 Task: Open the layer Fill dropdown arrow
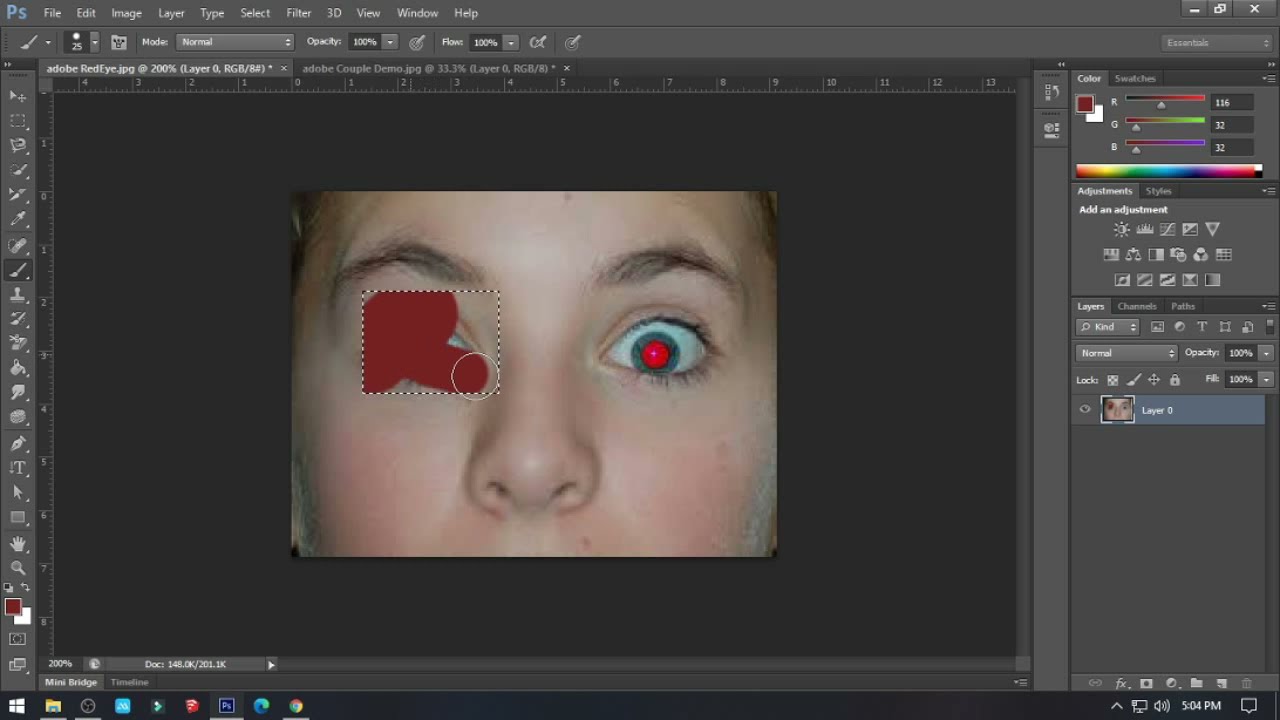pyautogui.click(x=1266, y=380)
